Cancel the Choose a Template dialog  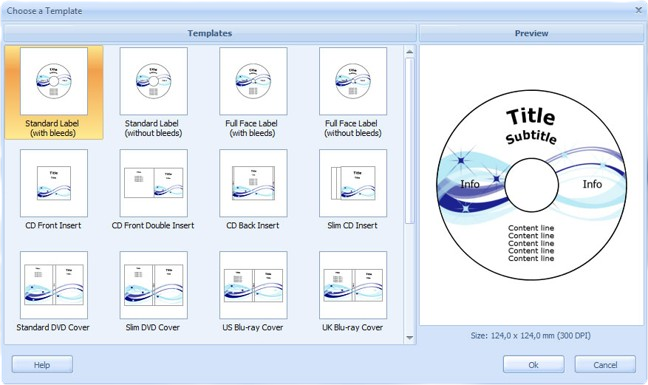coord(605,365)
